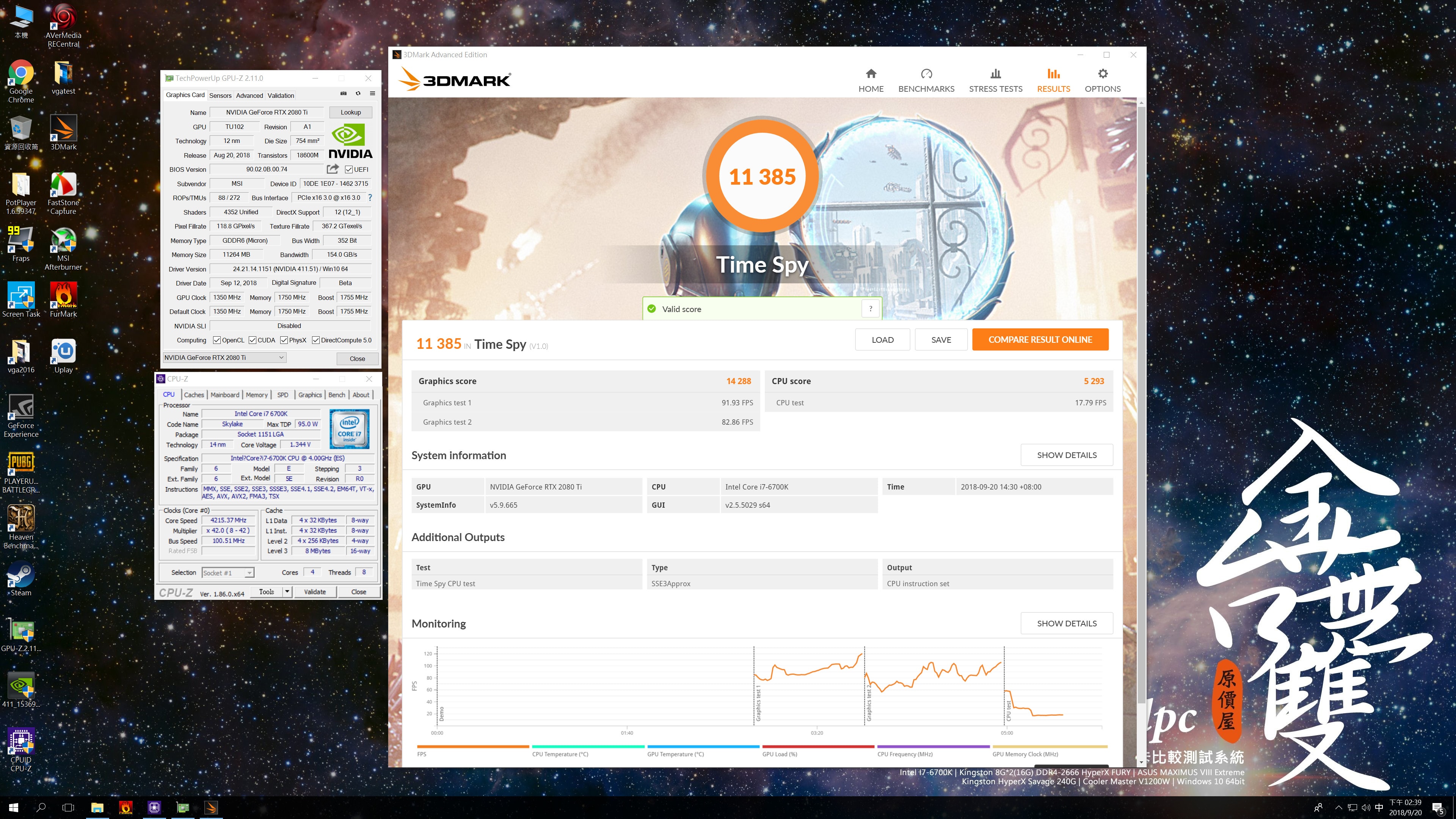This screenshot has height=819, width=1456.
Task: Open 3DMark OPTIONS gear
Action: pyautogui.click(x=1102, y=81)
